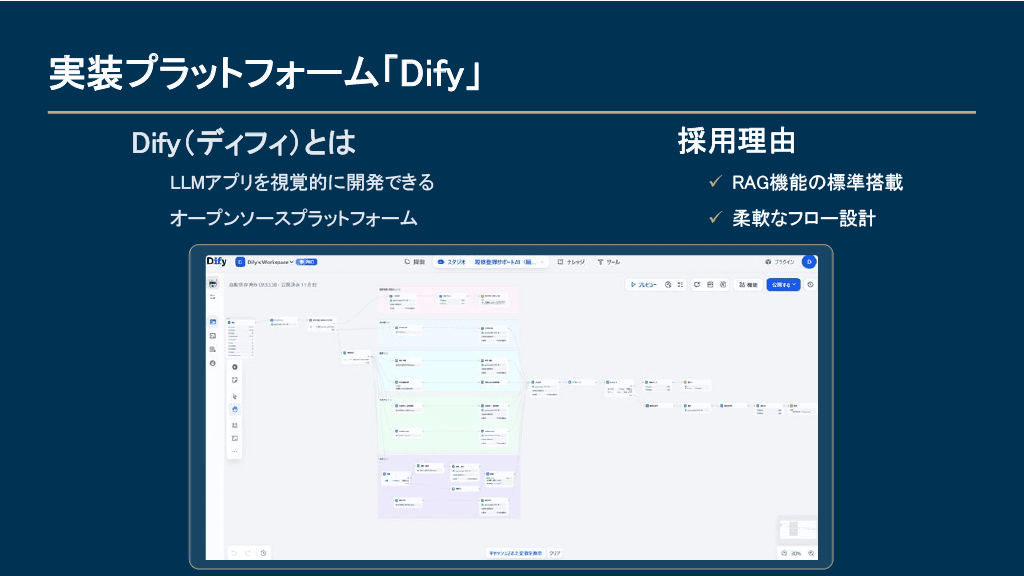Click the Dify logo in the header
This screenshot has height=576, width=1024.
pos(217,261)
